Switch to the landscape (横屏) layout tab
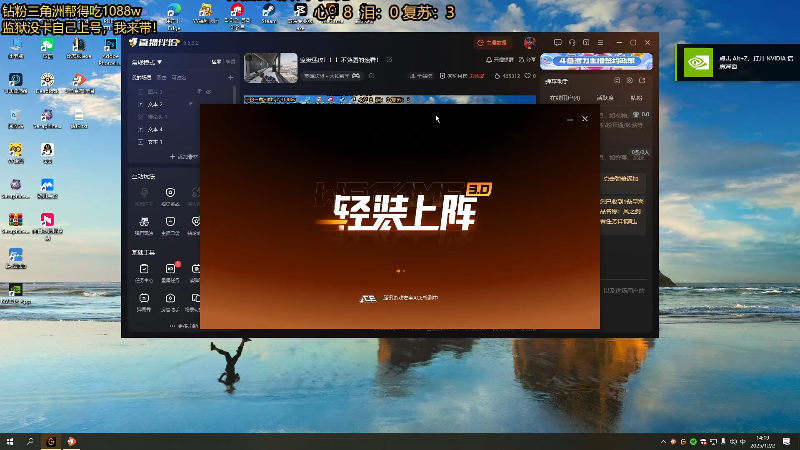 point(216,62)
